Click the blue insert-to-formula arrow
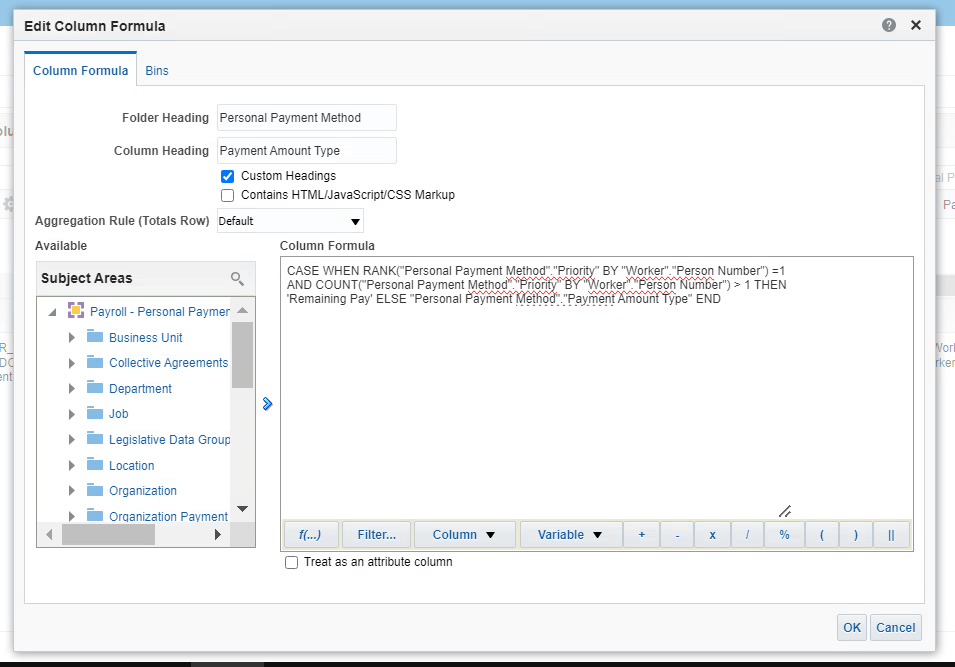 pyautogui.click(x=266, y=403)
